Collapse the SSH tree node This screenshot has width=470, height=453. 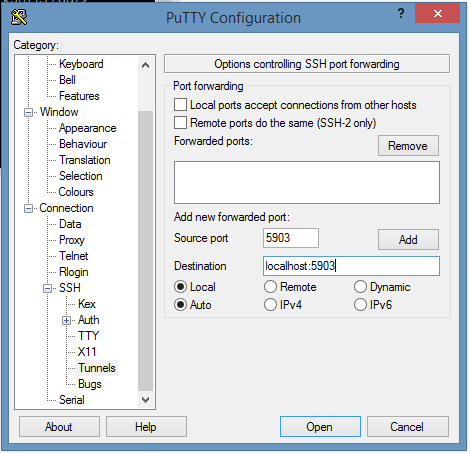click(x=48, y=288)
